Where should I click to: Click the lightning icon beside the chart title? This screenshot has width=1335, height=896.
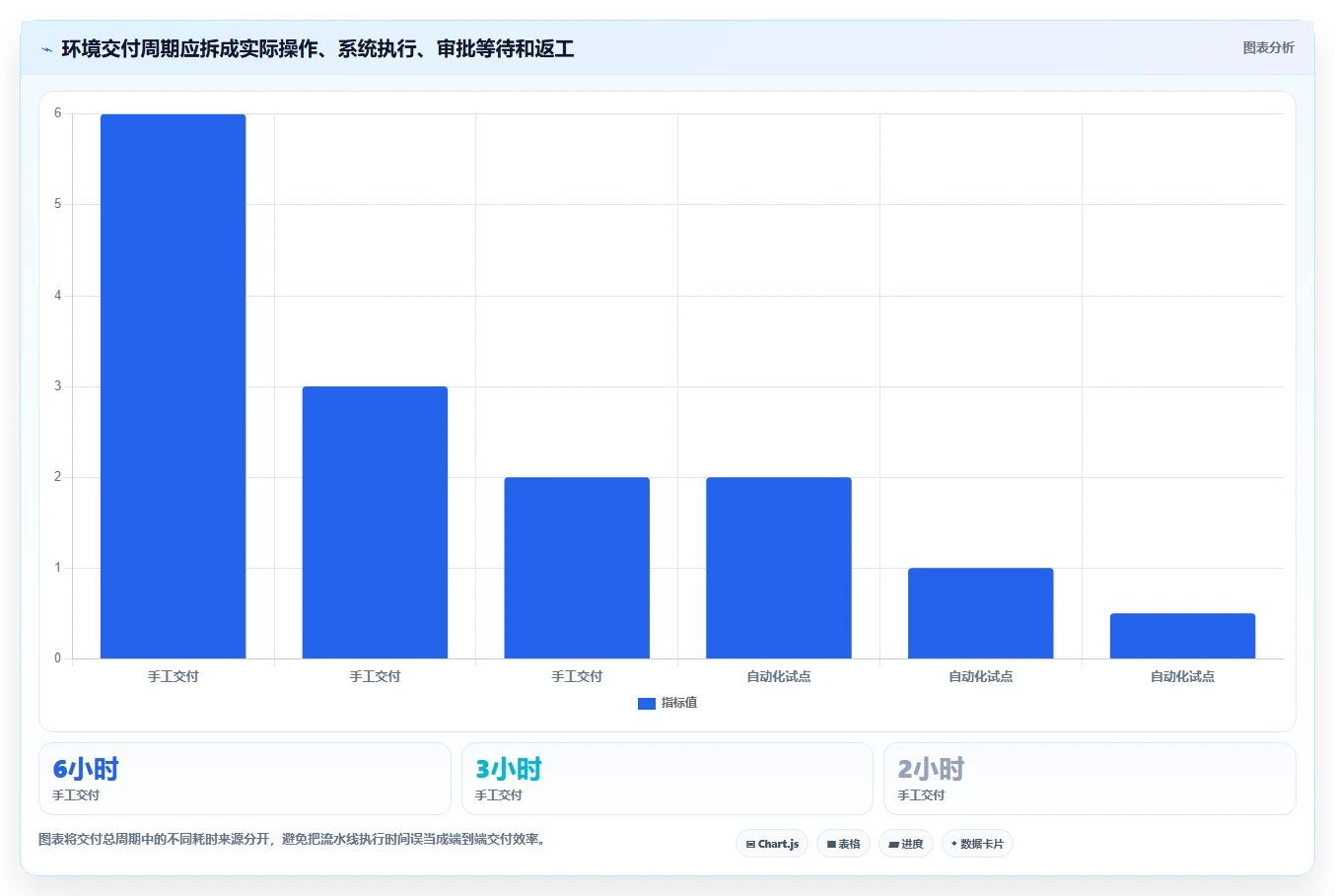point(46,49)
